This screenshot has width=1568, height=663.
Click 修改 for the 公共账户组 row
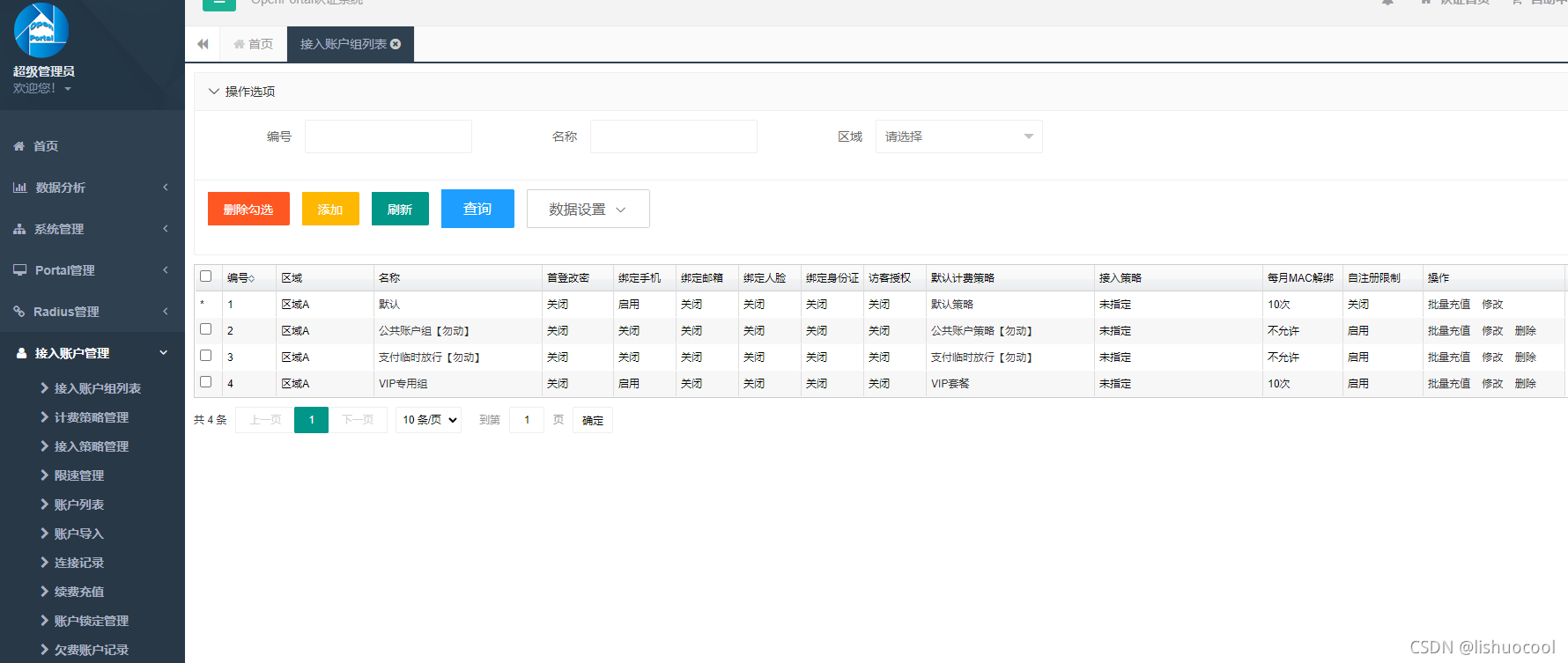[x=1492, y=331]
